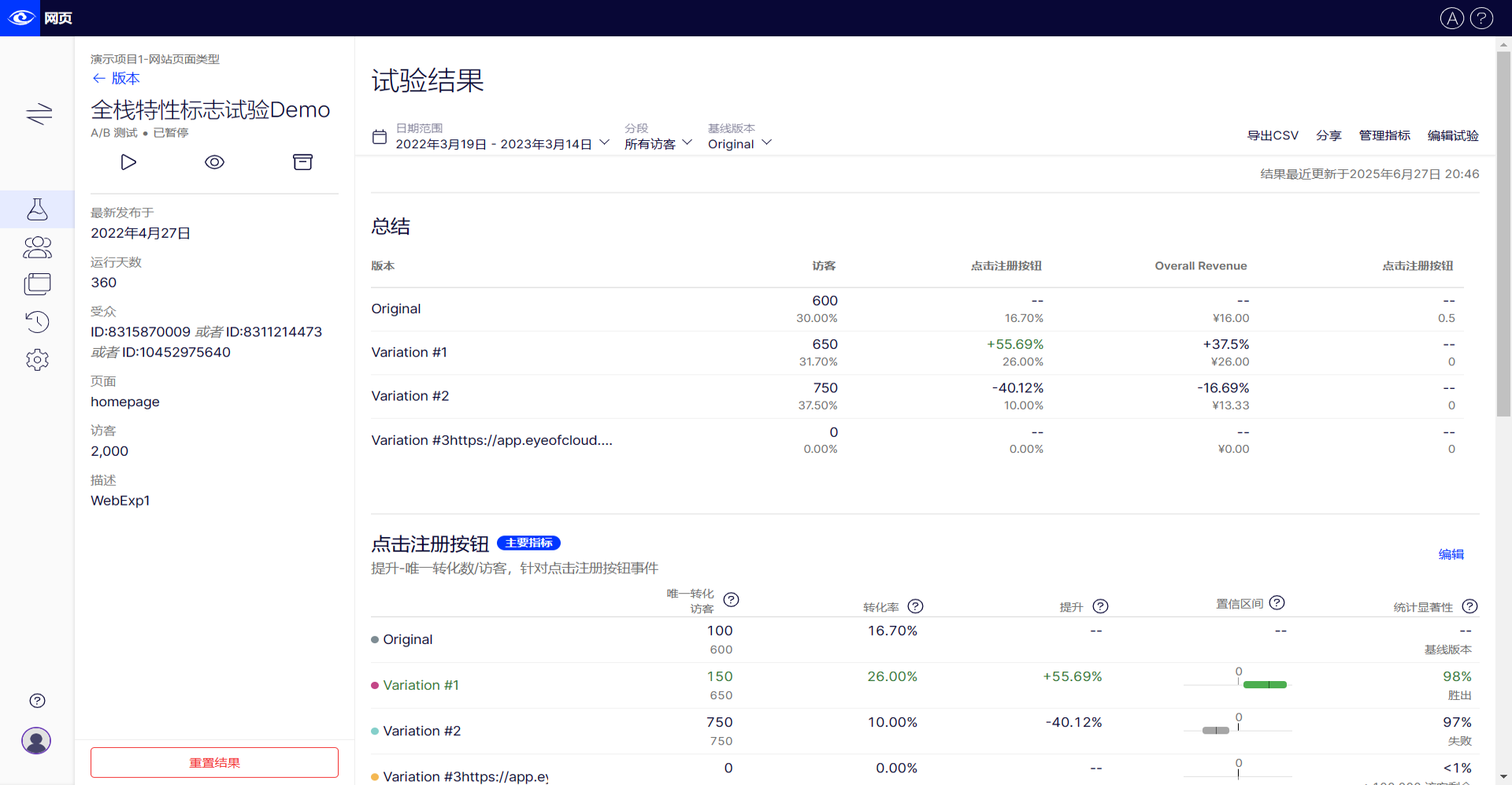Click 编辑试验
Viewport: 1512px width, 785px height.
tap(1453, 135)
